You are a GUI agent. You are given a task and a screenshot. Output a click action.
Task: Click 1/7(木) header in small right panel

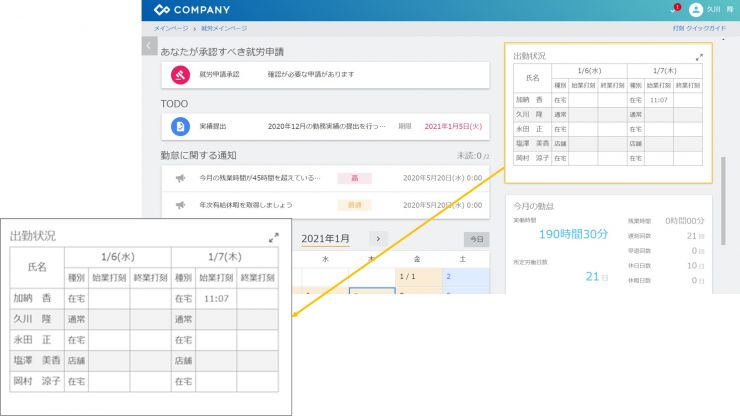click(665, 71)
